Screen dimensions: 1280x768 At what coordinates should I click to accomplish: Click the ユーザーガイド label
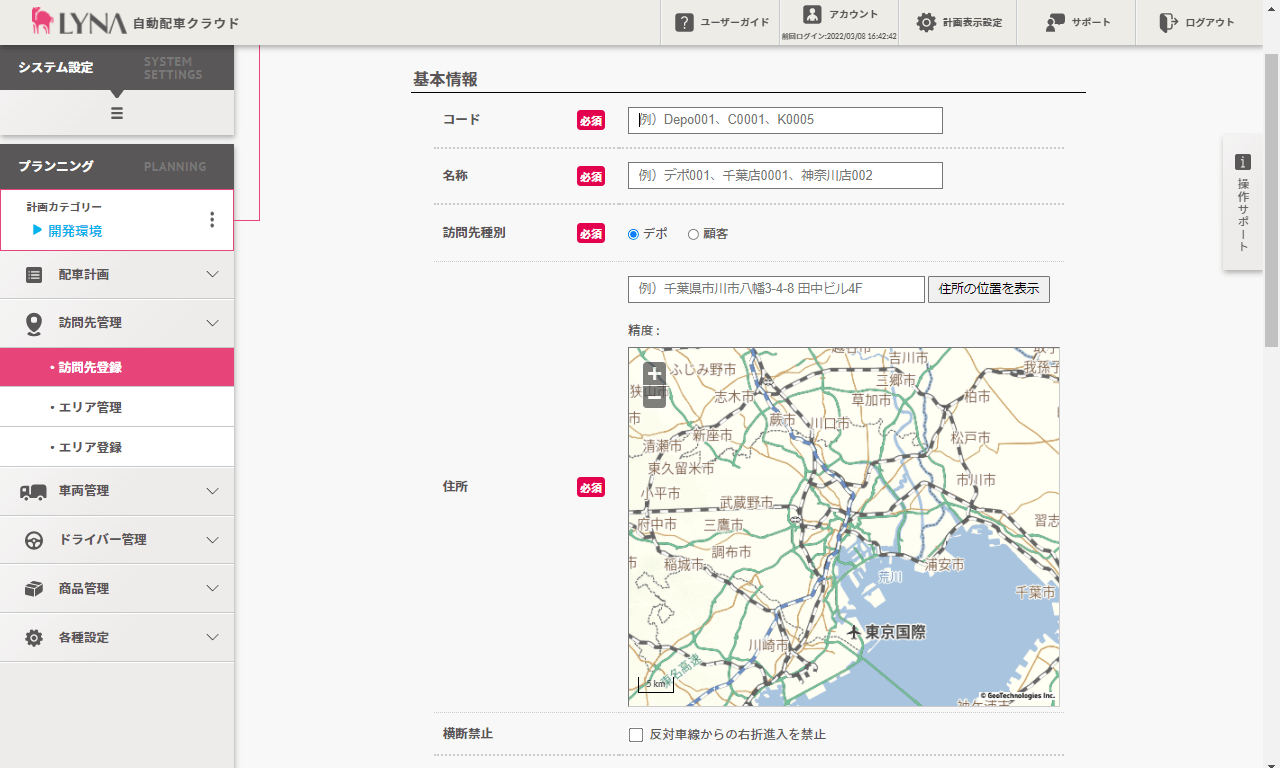click(x=735, y=22)
